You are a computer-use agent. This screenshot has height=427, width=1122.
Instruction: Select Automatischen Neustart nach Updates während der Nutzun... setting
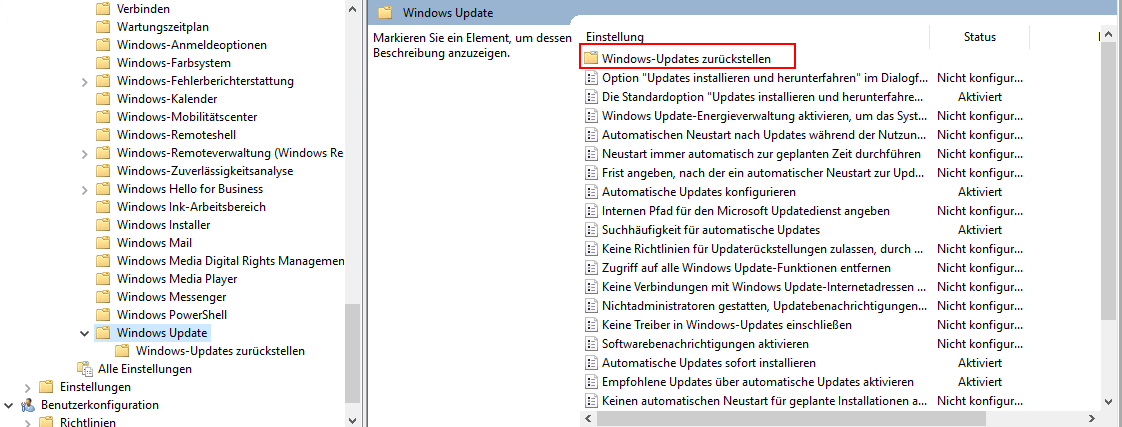click(765, 134)
